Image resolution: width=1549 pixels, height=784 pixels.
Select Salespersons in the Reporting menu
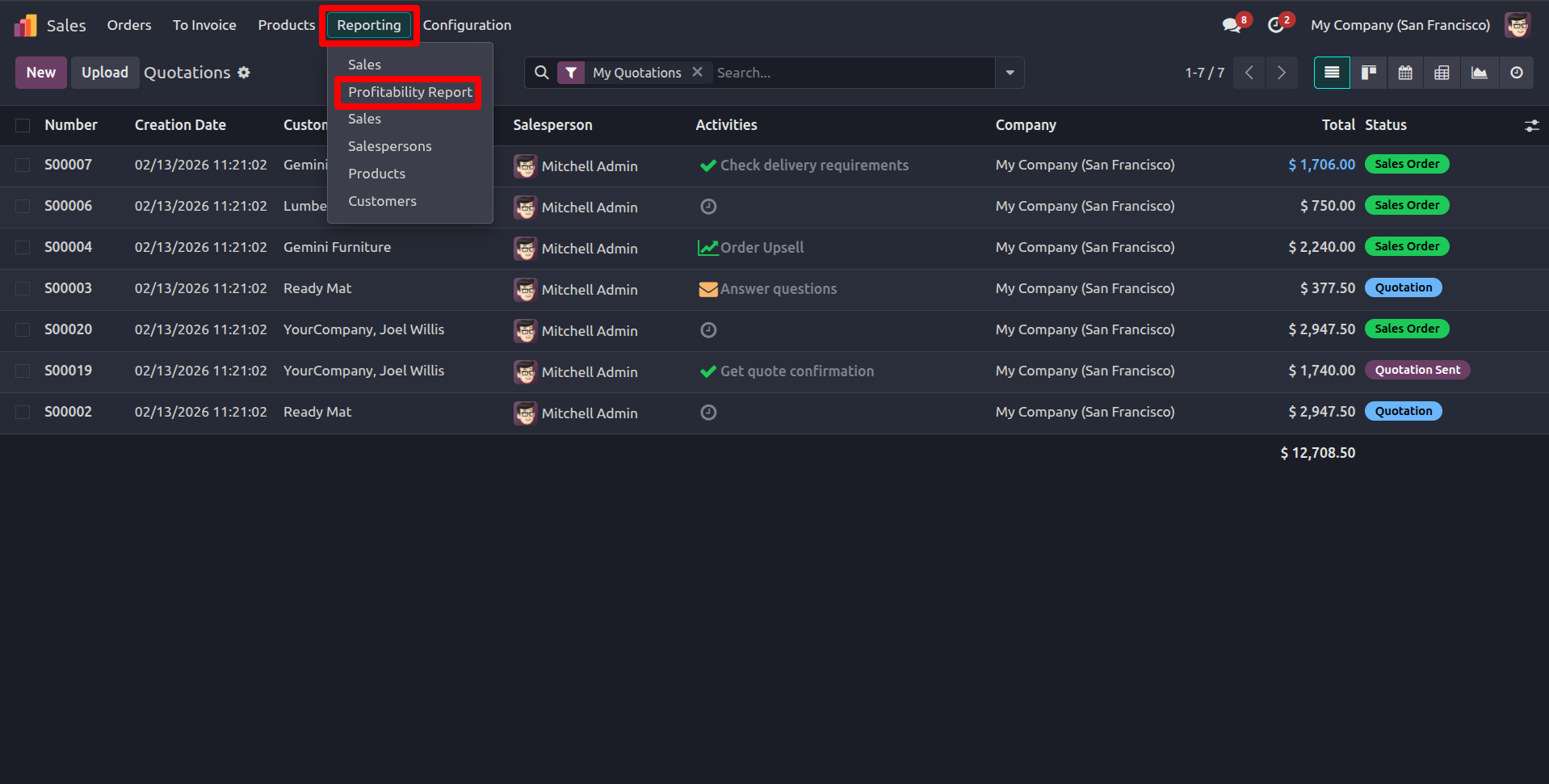click(389, 146)
